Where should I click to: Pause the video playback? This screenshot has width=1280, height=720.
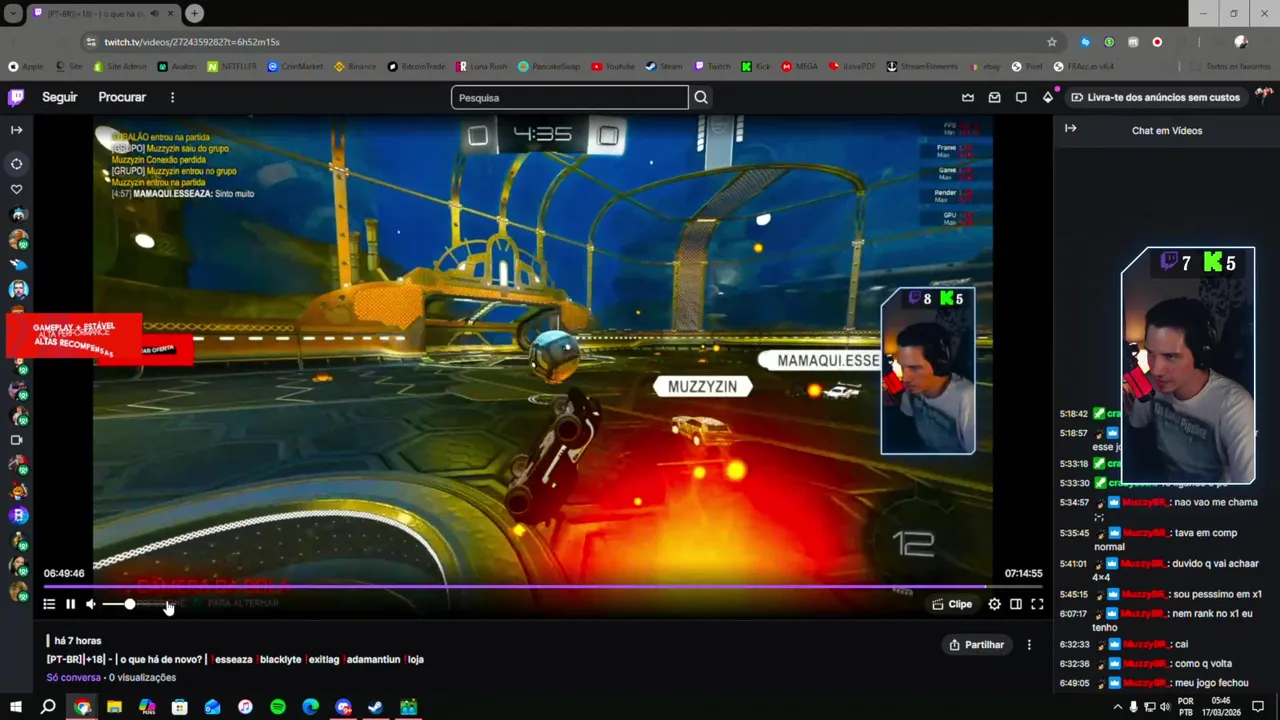point(70,604)
